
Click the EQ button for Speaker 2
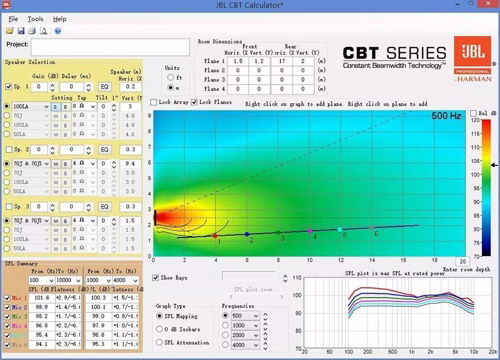pyautogui.click(x=104, y=149)
